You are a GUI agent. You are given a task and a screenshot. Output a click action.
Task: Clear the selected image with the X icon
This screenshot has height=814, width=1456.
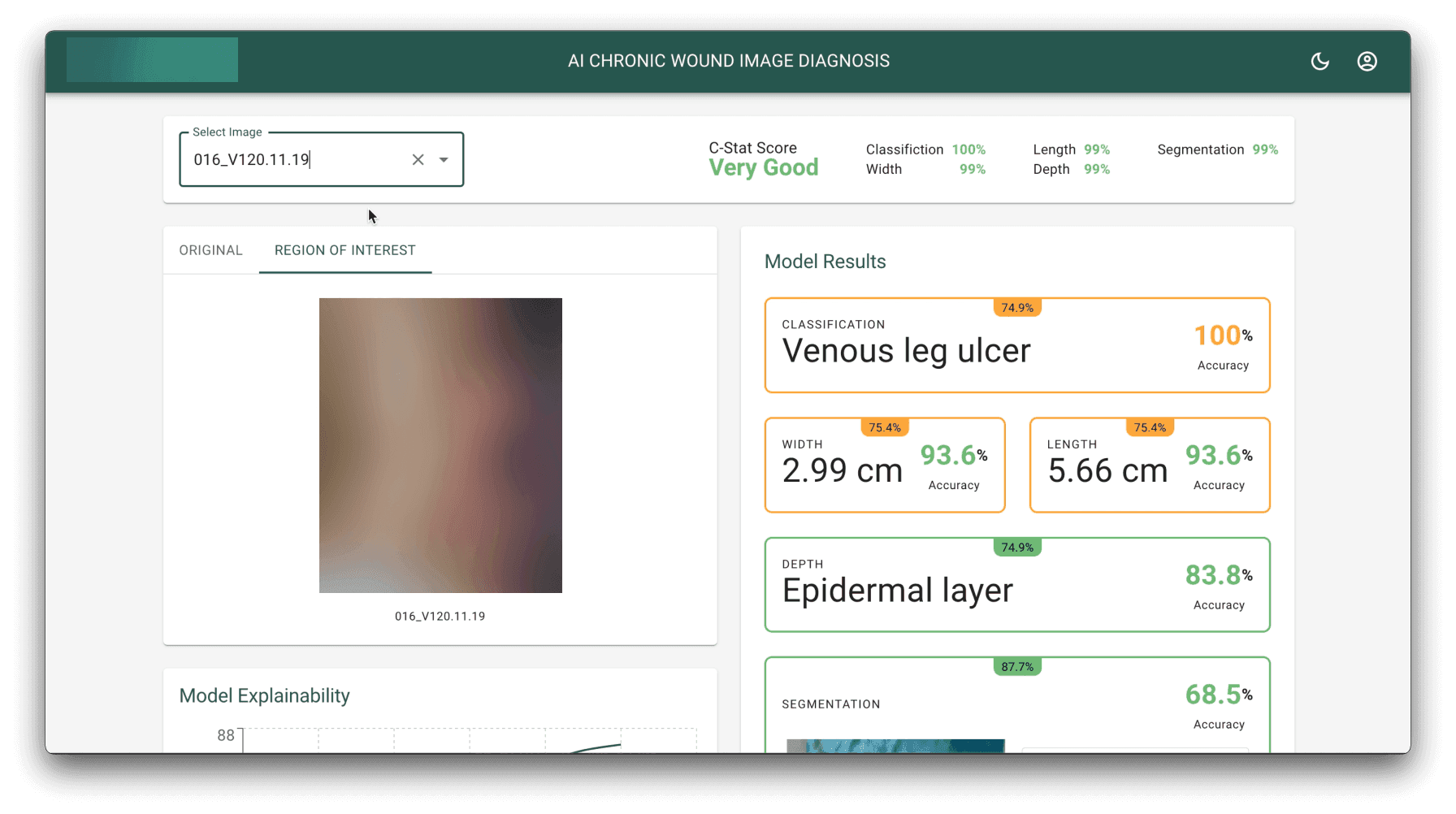pyautogui.click(x=418, y=159)
